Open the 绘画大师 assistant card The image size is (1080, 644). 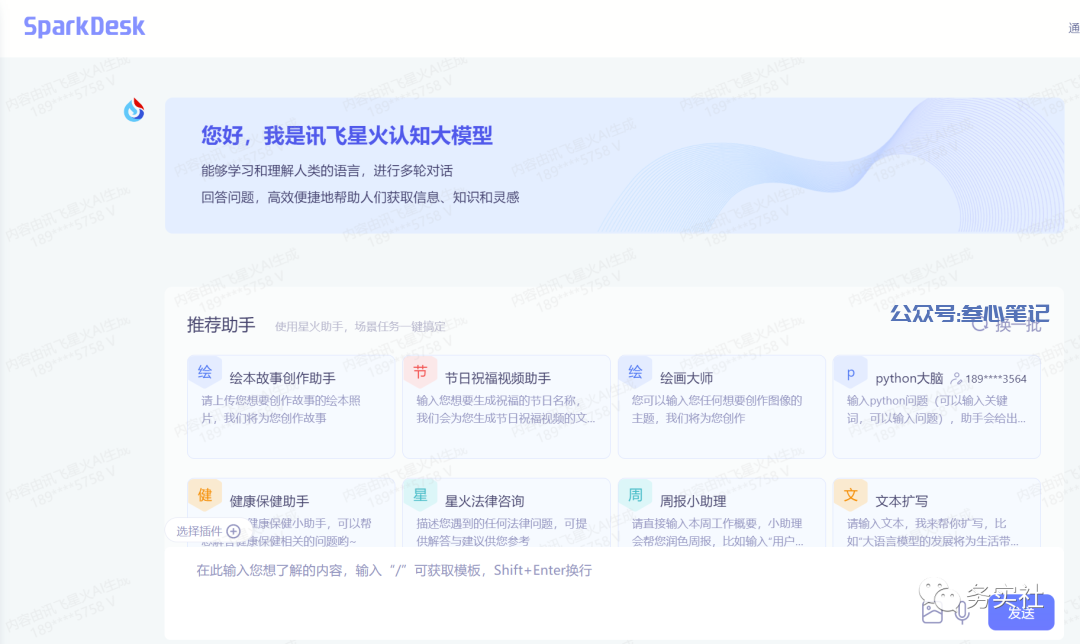[x=721, y=406]
